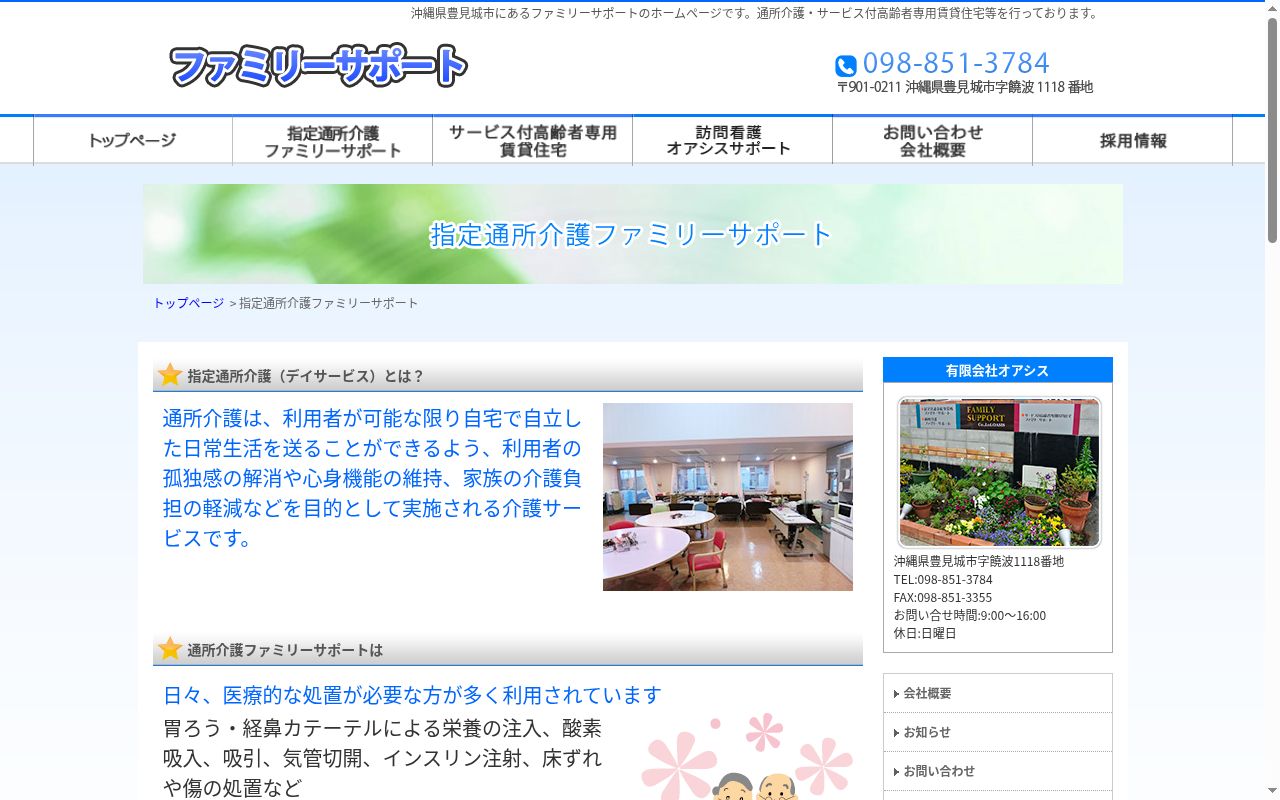The height and width of the screenshot is (800, 1280).
Task: Click the breadcrumb text 指定通所介護ファミリーサポート
Action: pos(329,303)
